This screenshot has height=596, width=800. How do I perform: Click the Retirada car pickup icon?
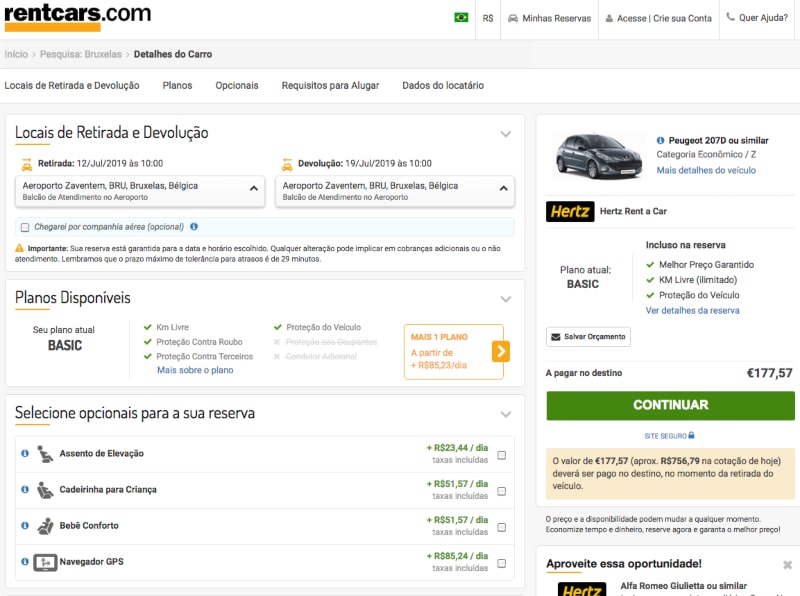click(27, 164)
